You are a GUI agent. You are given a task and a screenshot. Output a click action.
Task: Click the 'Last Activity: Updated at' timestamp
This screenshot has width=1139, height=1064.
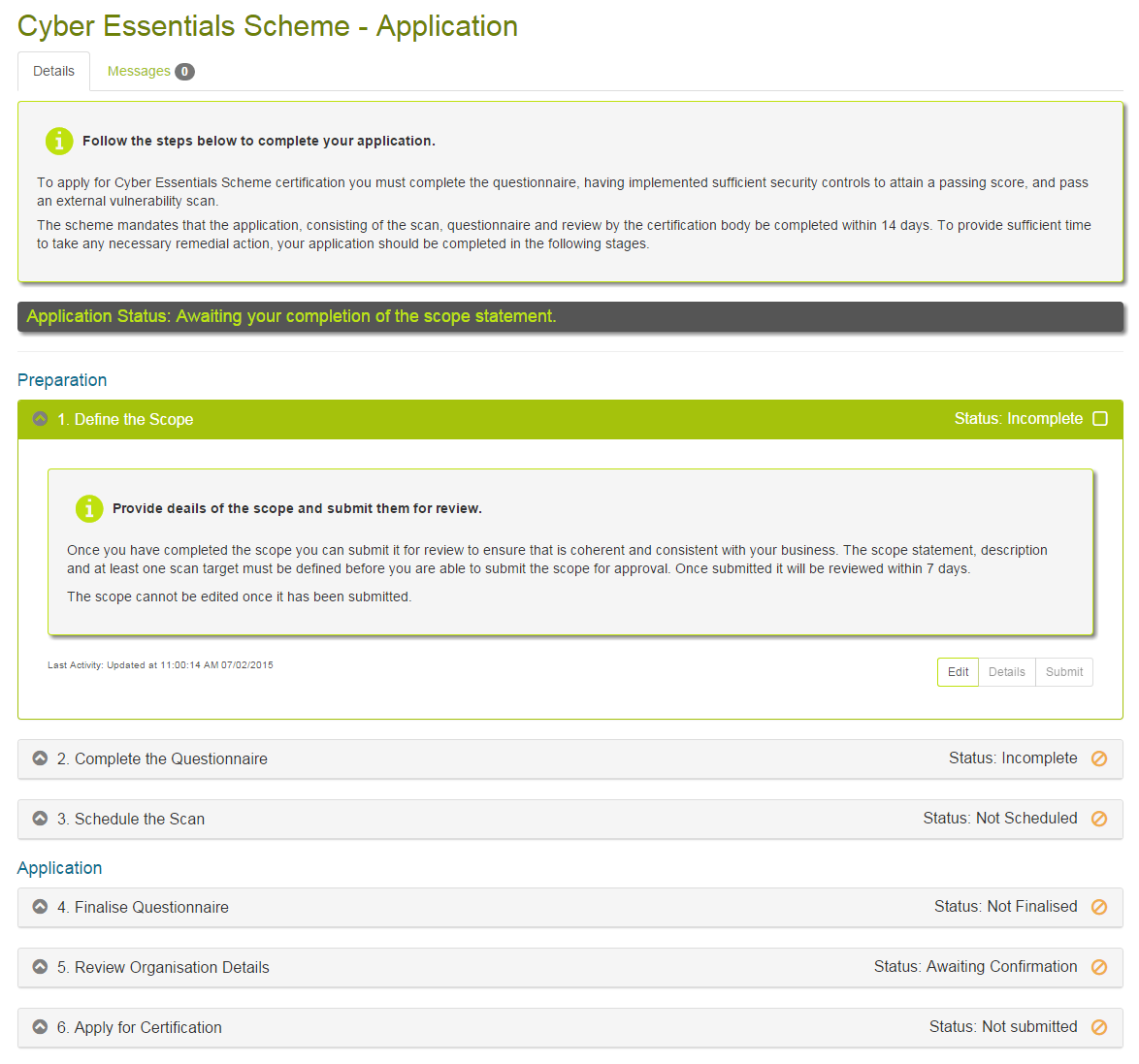click(160, 665)
